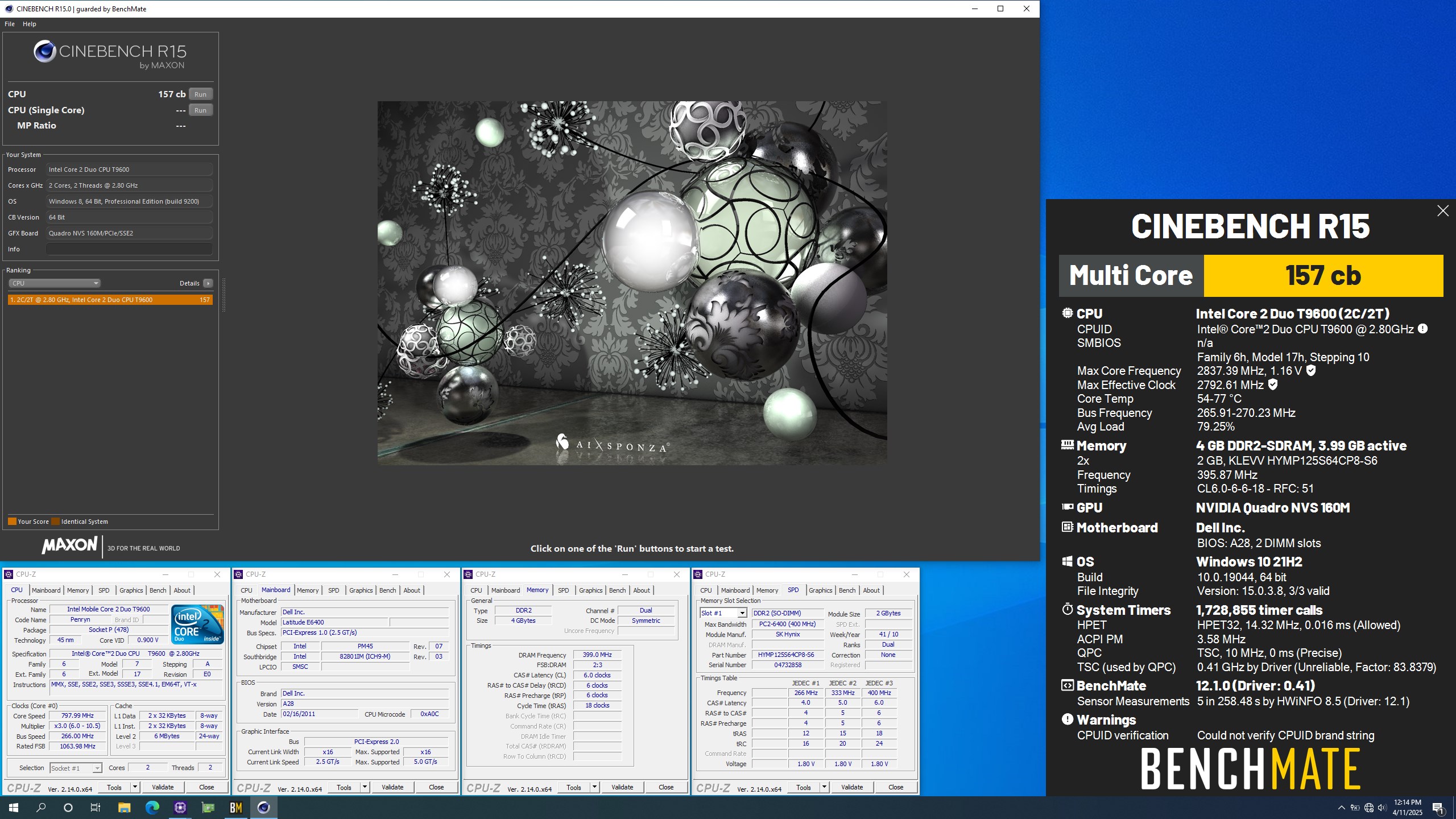Expand ranking Details with the arrow button
The image size is (1456, 819).
pyautogui.click(x=208, y=283)
